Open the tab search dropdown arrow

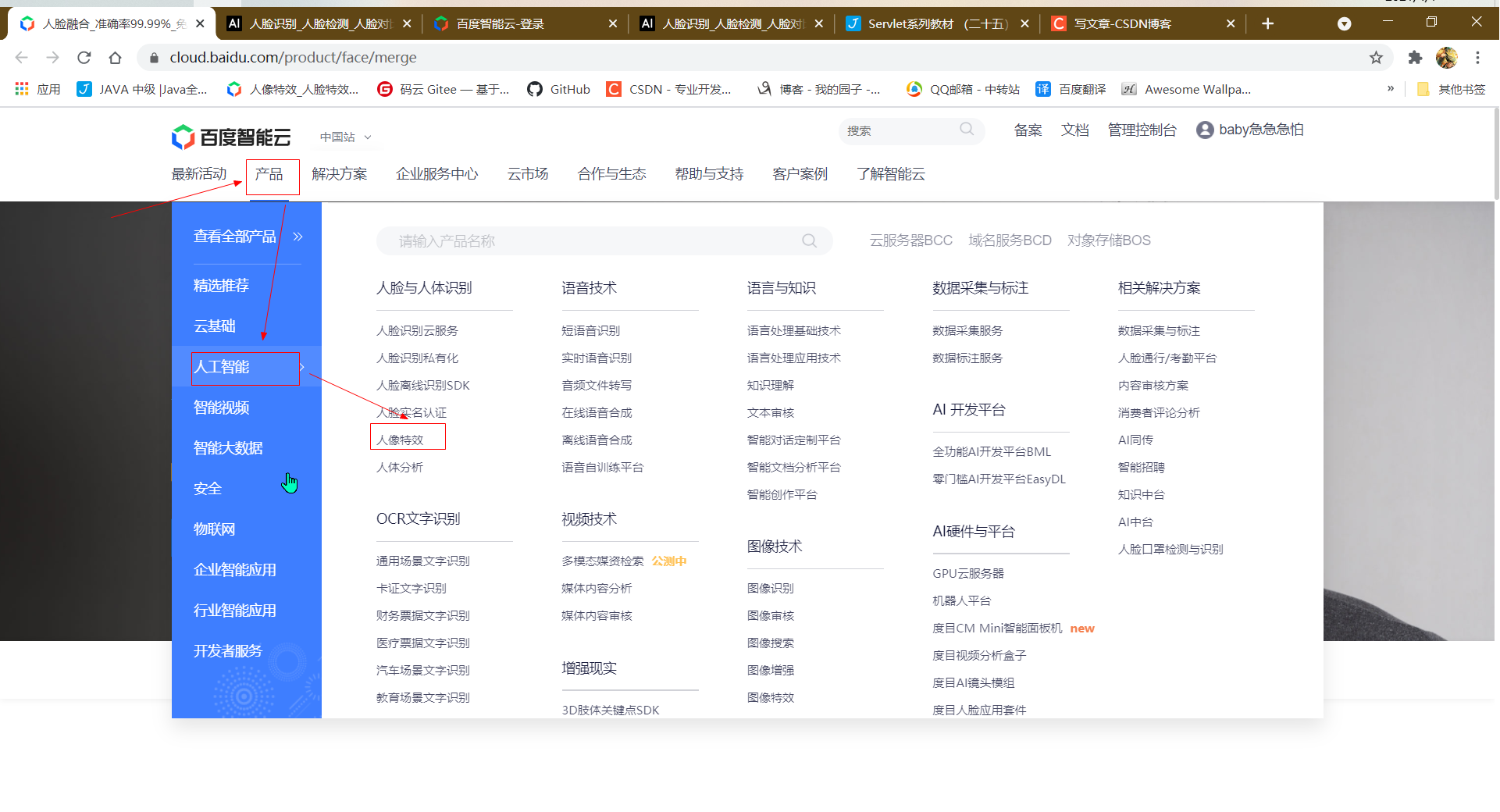click(x=1344, y=23)
